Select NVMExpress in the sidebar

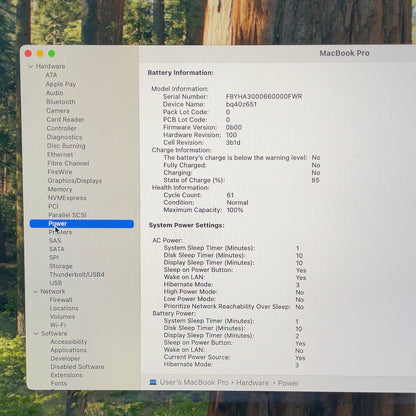[x=67, y=198]
